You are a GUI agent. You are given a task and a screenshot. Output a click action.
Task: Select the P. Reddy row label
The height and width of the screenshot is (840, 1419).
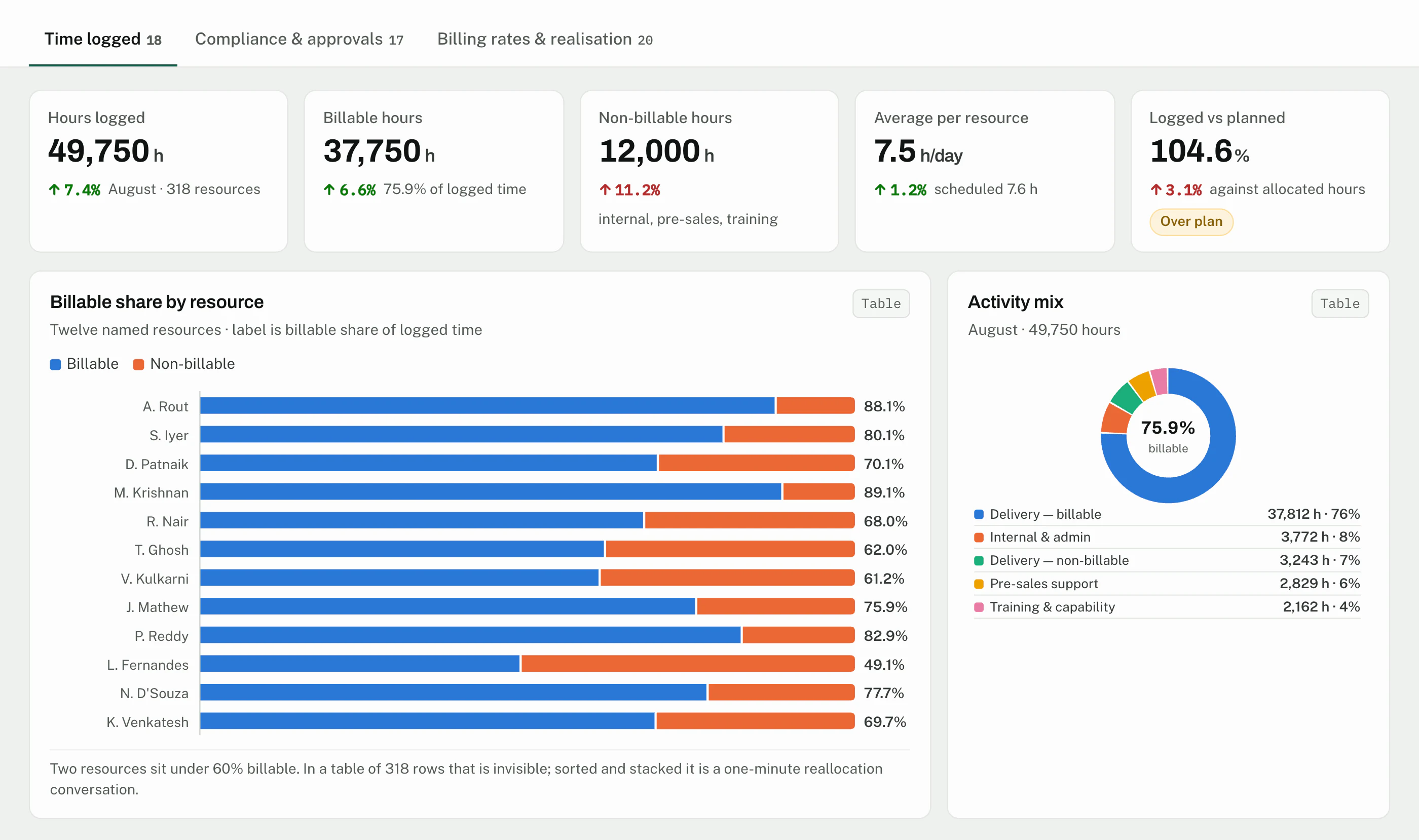(x=161, y=636)
